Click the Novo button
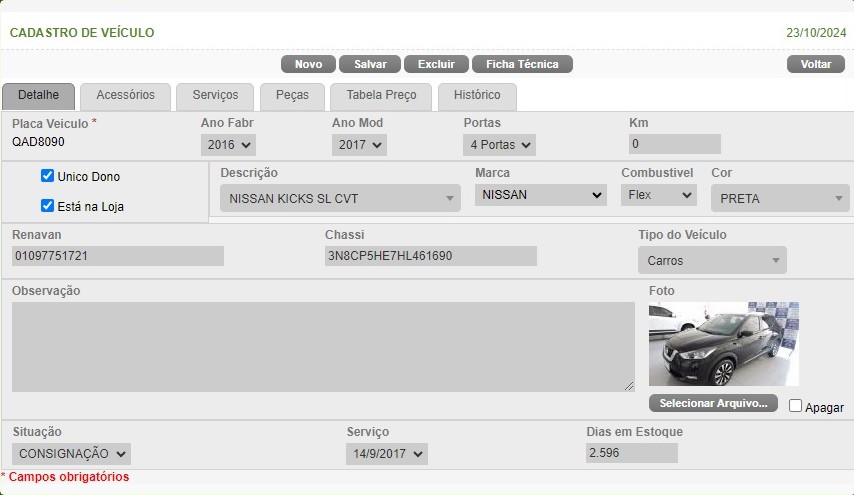The height and width of the screenshot is (495, 854). 308,64
